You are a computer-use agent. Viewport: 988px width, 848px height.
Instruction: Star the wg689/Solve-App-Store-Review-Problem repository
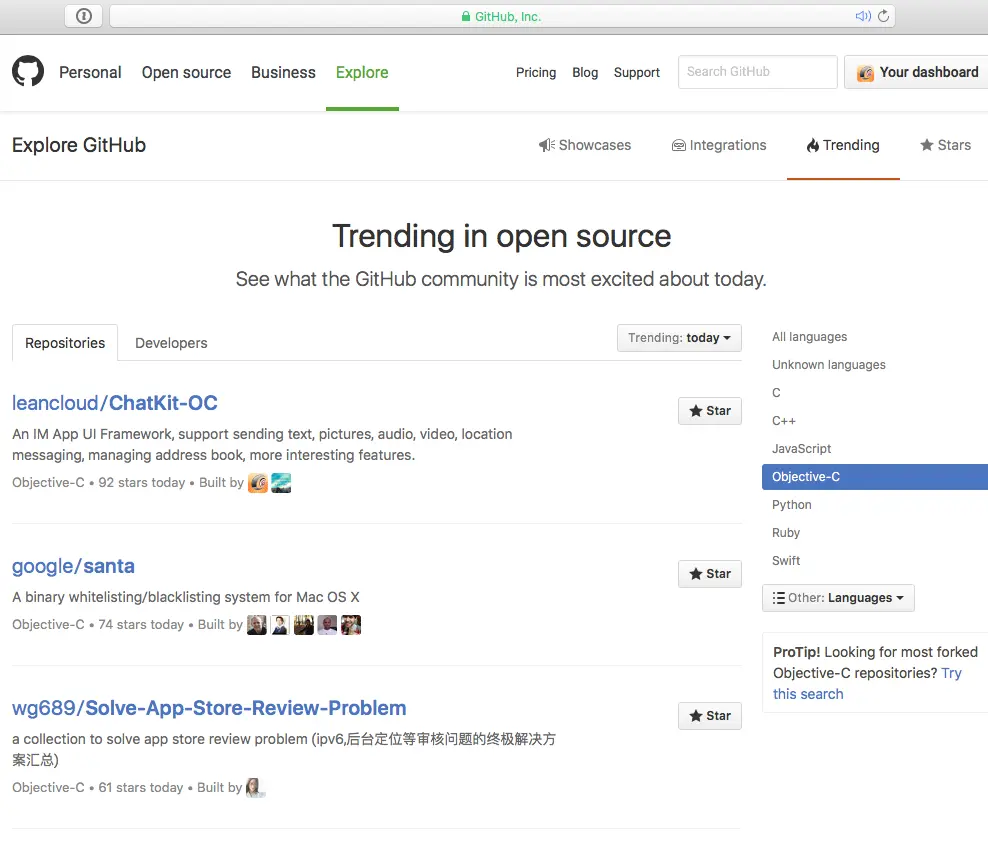(709, 716)
